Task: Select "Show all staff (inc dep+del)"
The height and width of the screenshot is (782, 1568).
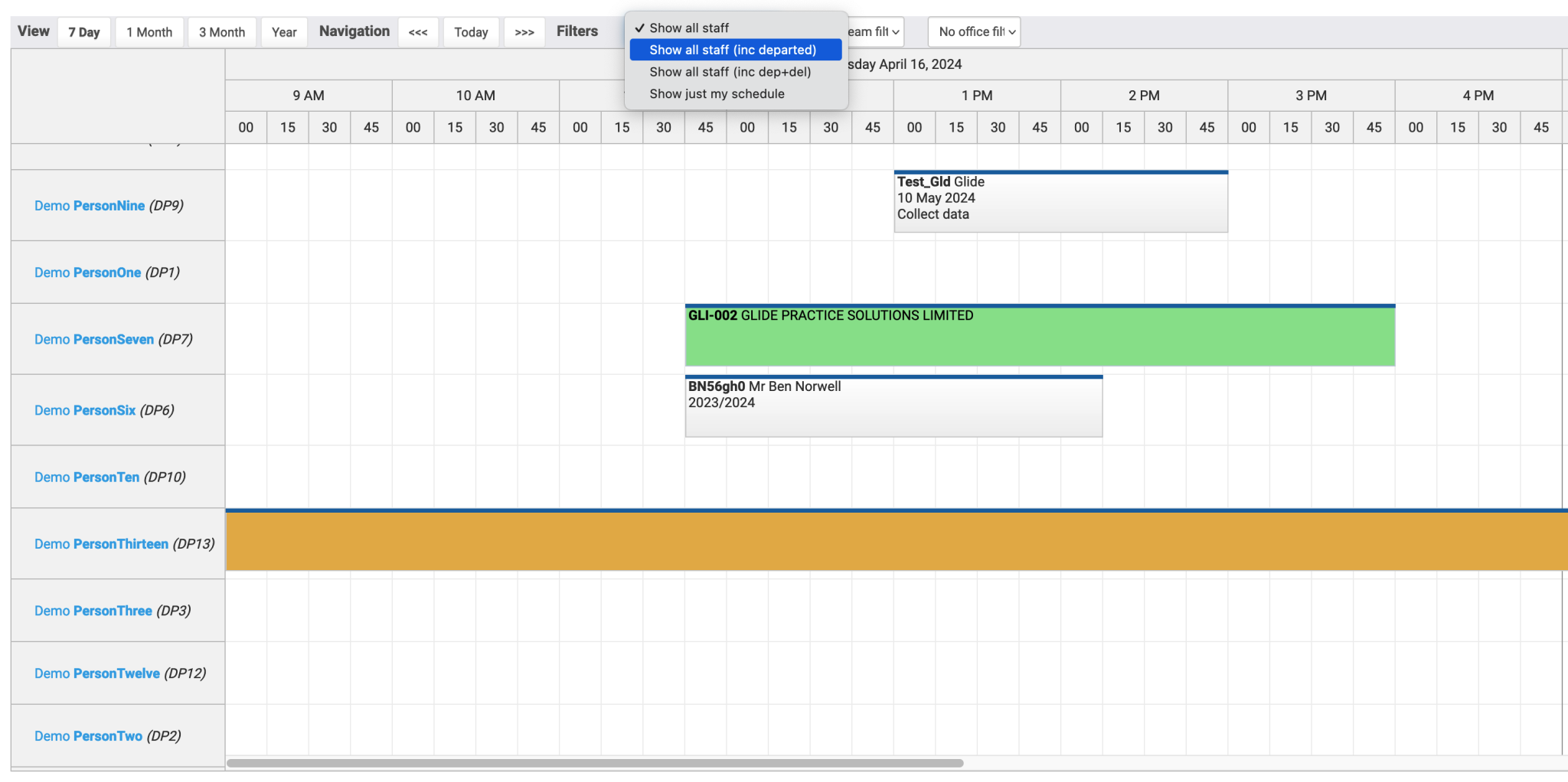Action: pos(727,72)
